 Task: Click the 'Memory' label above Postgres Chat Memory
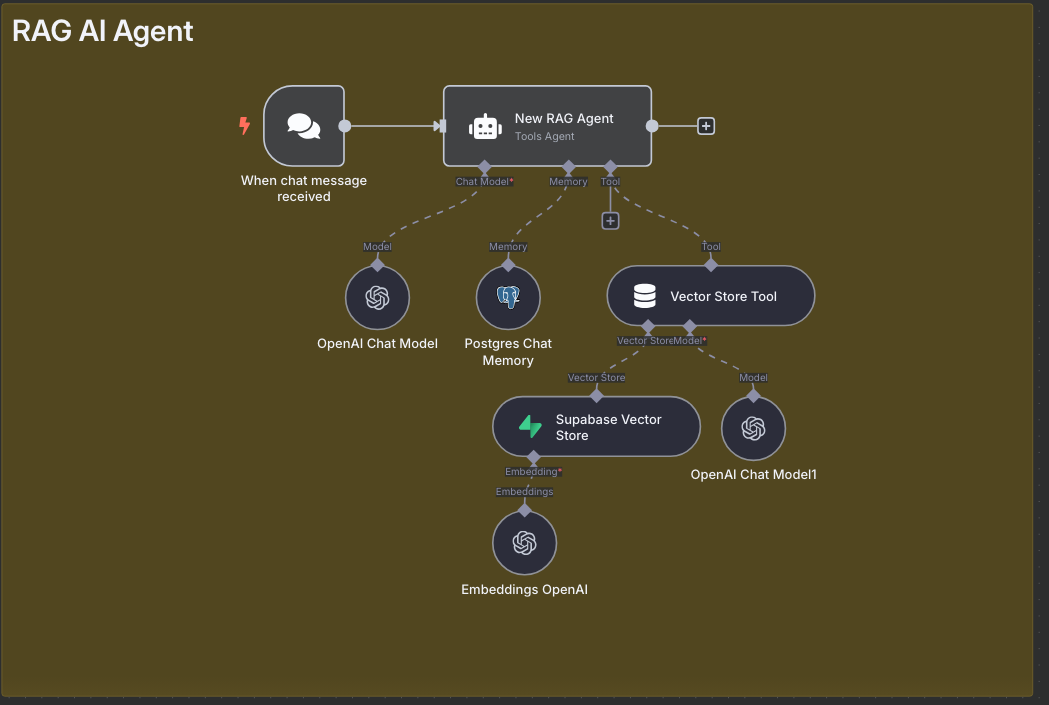(508, 246)
